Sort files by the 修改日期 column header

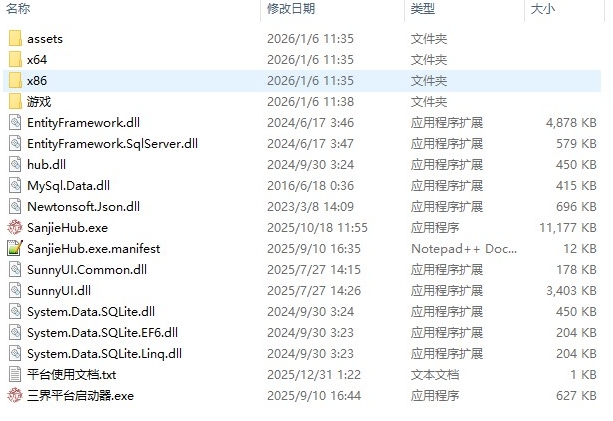tap(291, 8)
